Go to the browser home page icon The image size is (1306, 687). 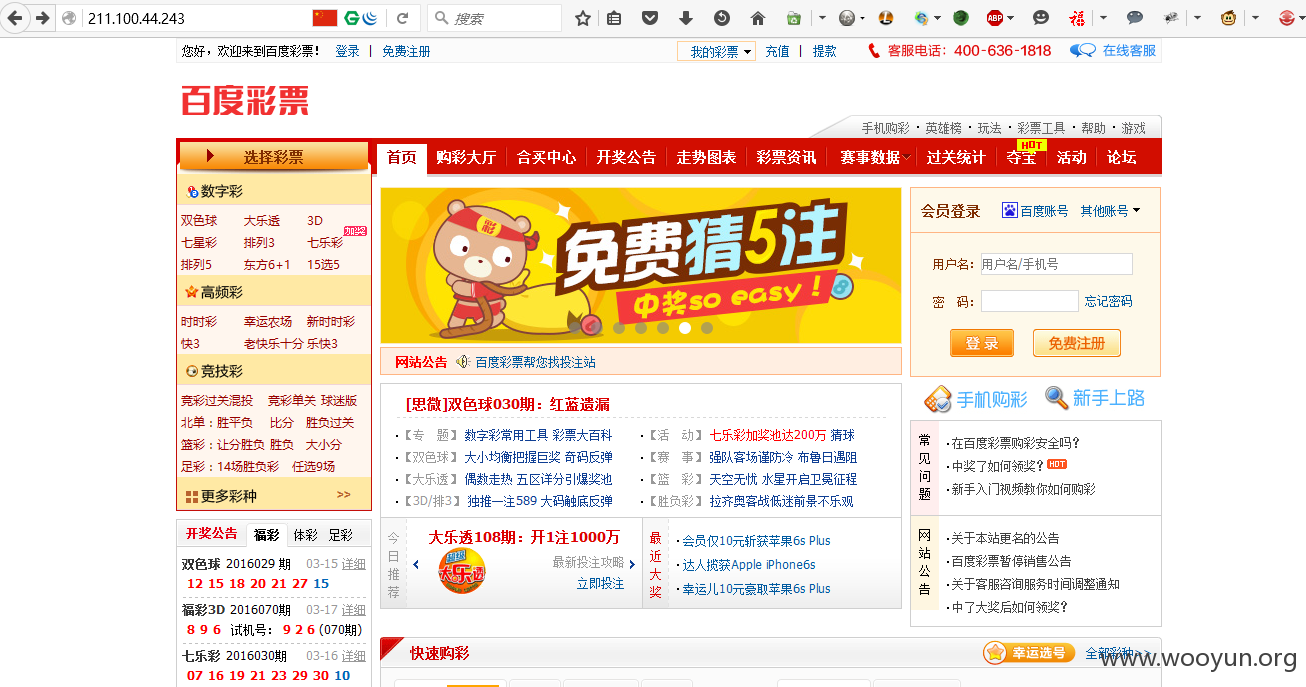(758, 18)
